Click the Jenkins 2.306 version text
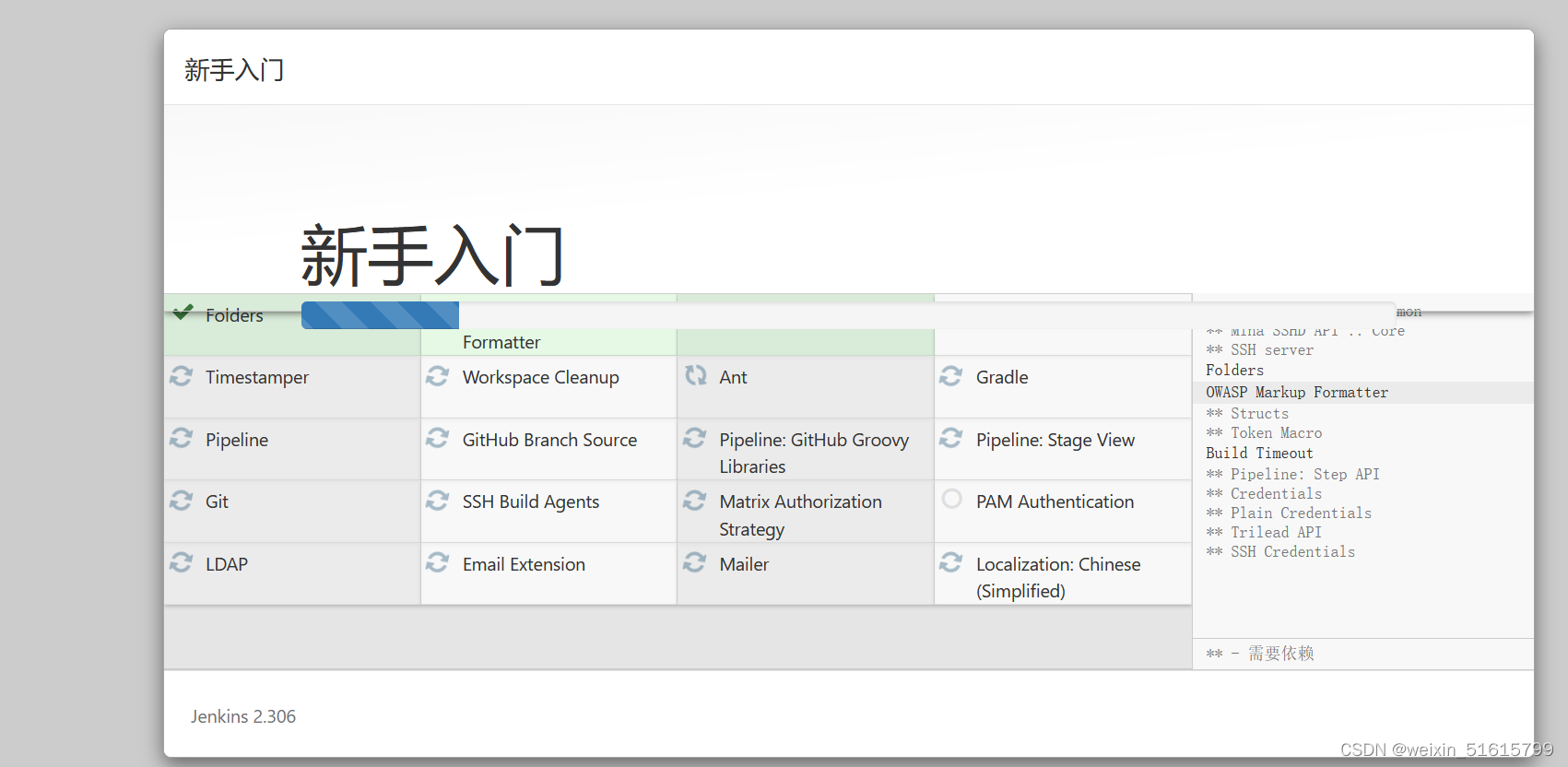 [x=243, y=716]
